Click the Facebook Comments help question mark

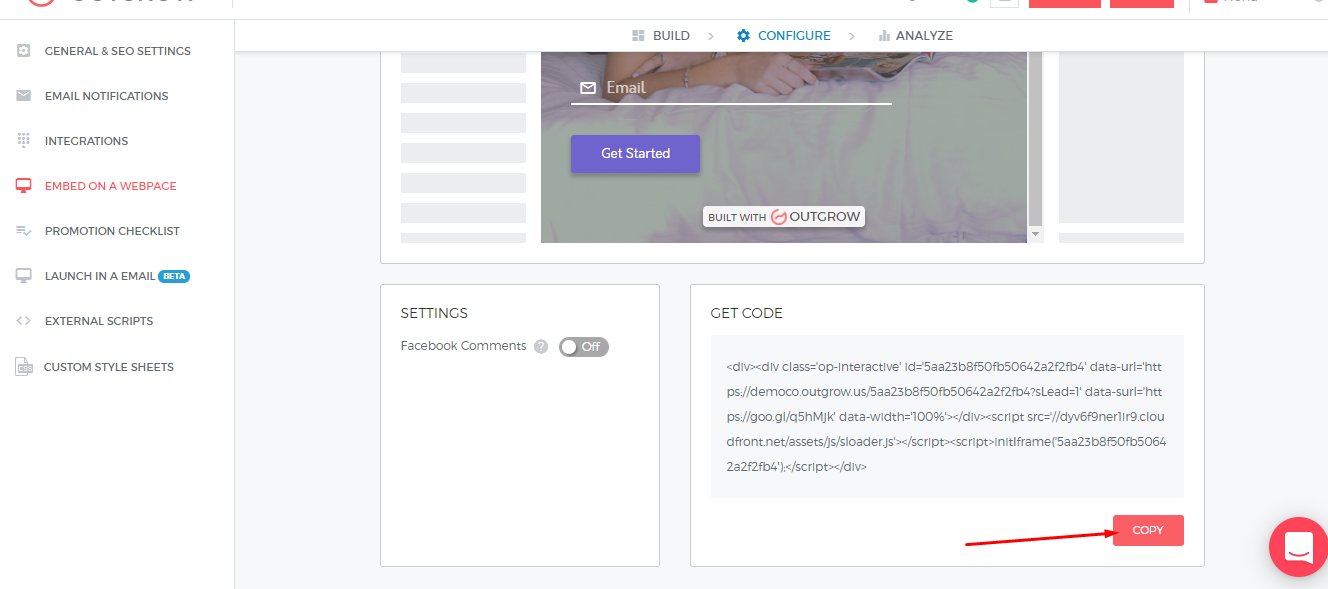(x=541, y=346)
